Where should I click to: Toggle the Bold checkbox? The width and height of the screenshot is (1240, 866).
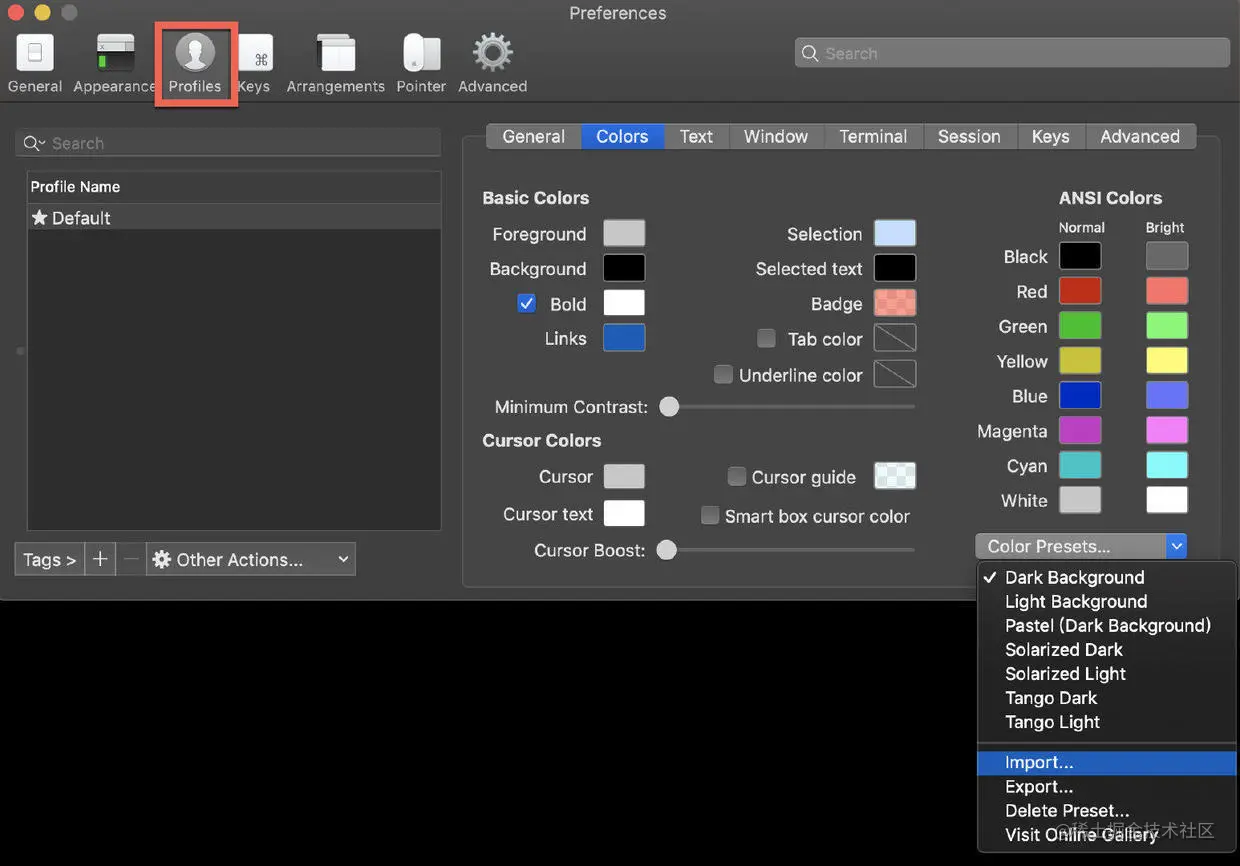(527, 303)
